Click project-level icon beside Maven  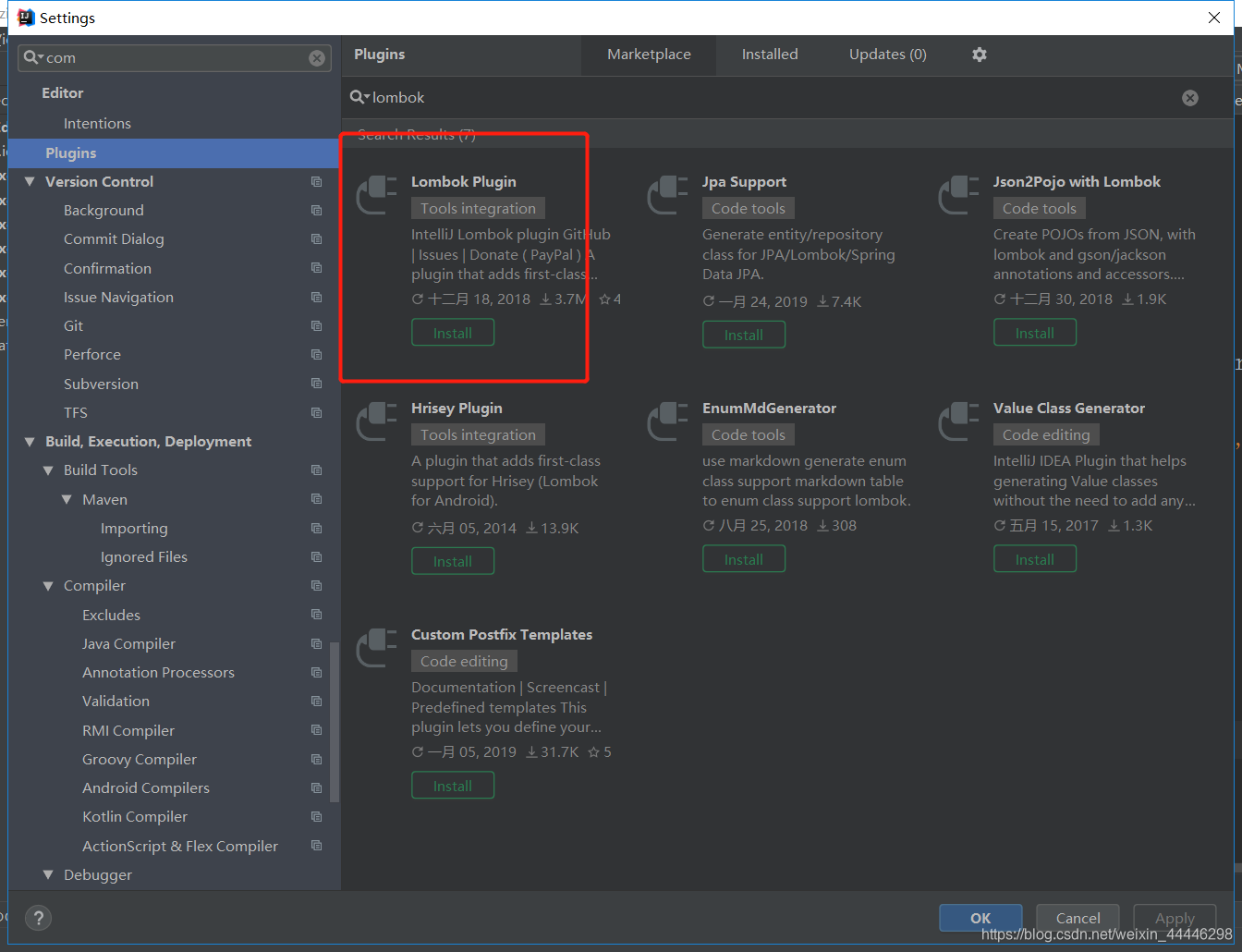[317, 499]
